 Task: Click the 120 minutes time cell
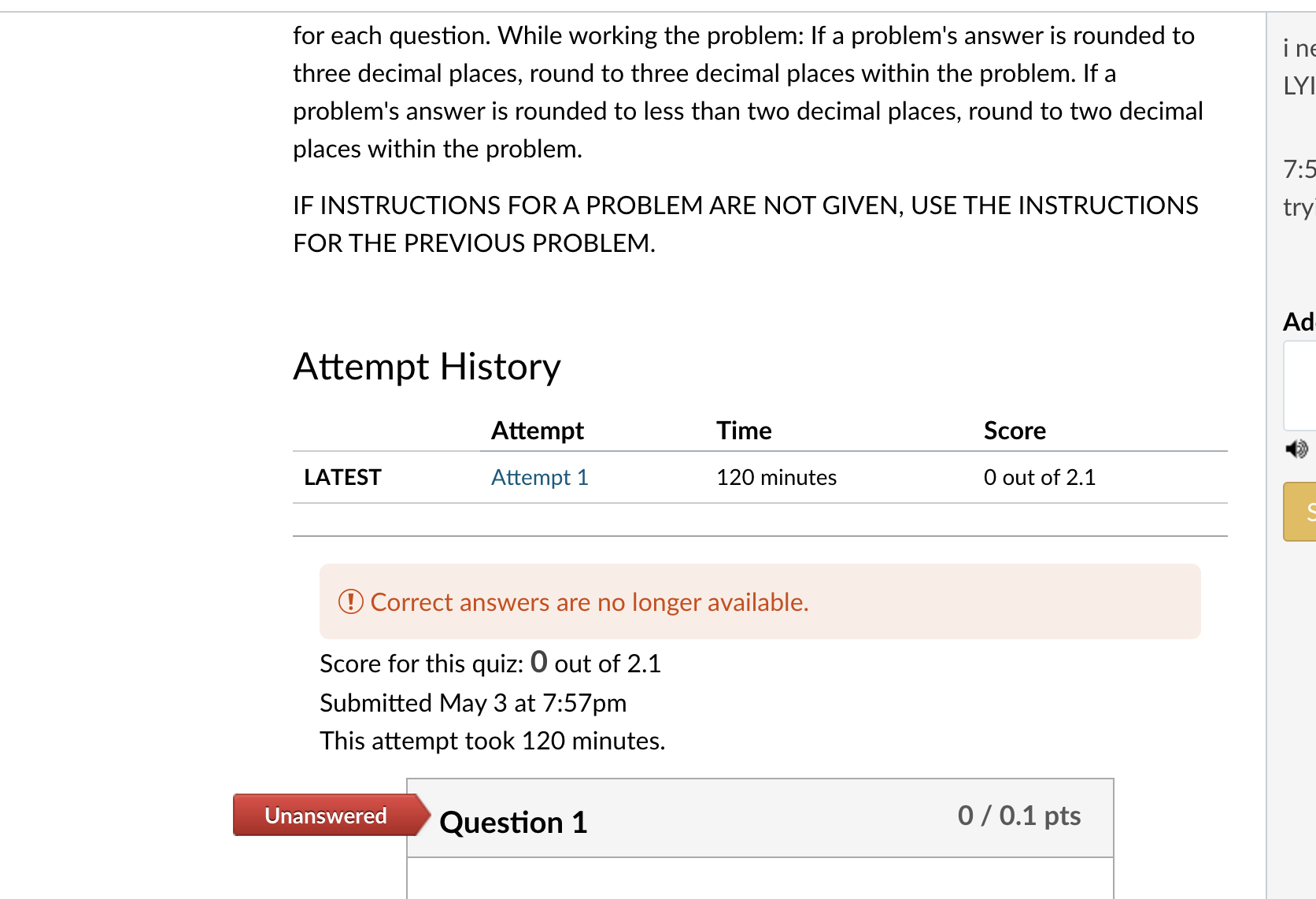[x=776, y=477]
